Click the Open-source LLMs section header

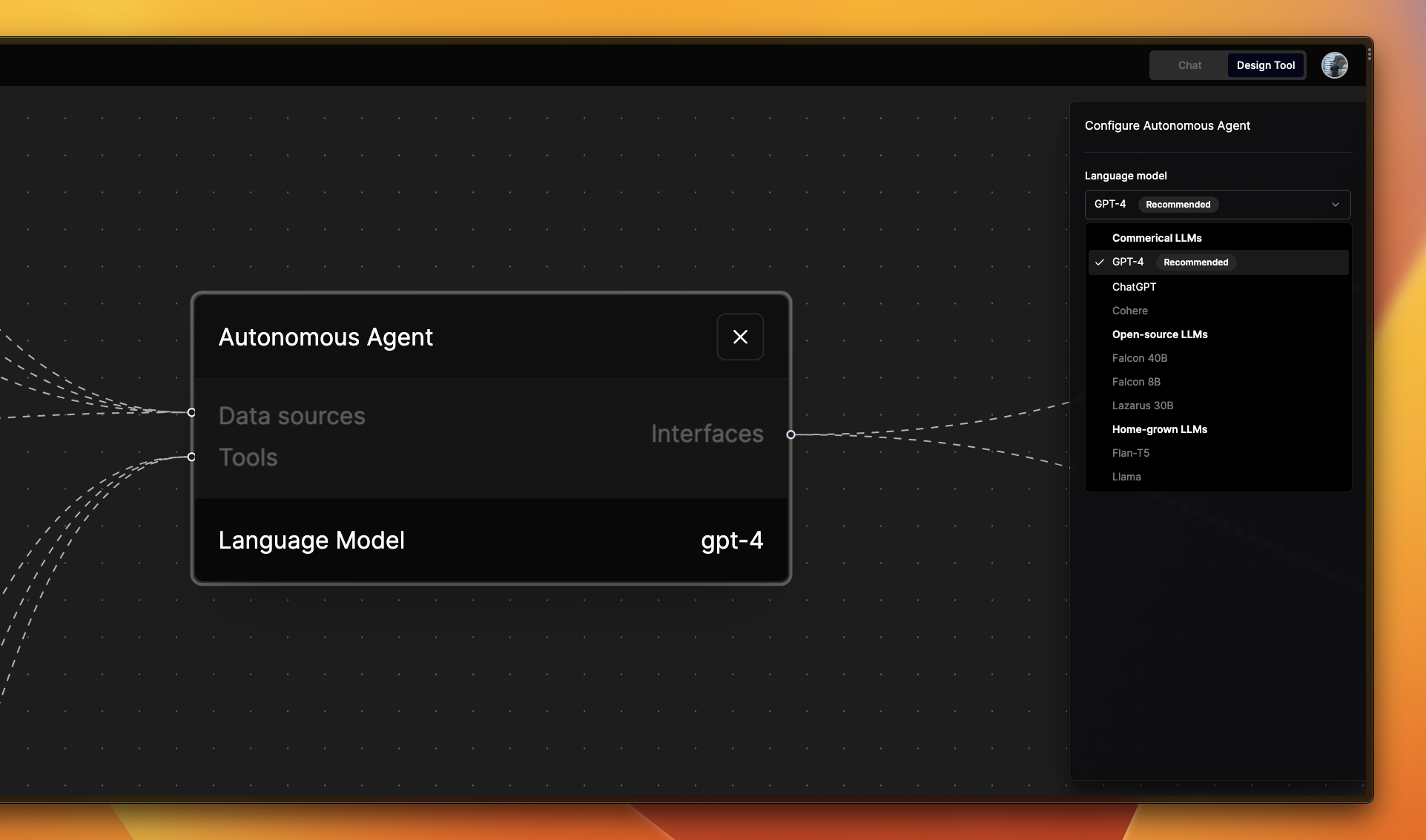coord(1160,334)
